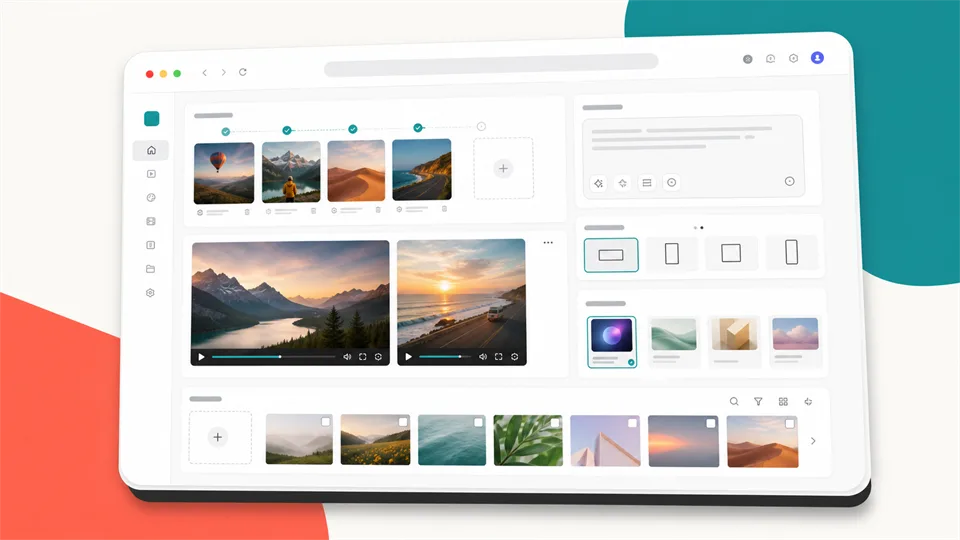The width and height of the screenshot is (960, 540).
Task: Open the chat notification icon top right
Action: tap(771, 59)
